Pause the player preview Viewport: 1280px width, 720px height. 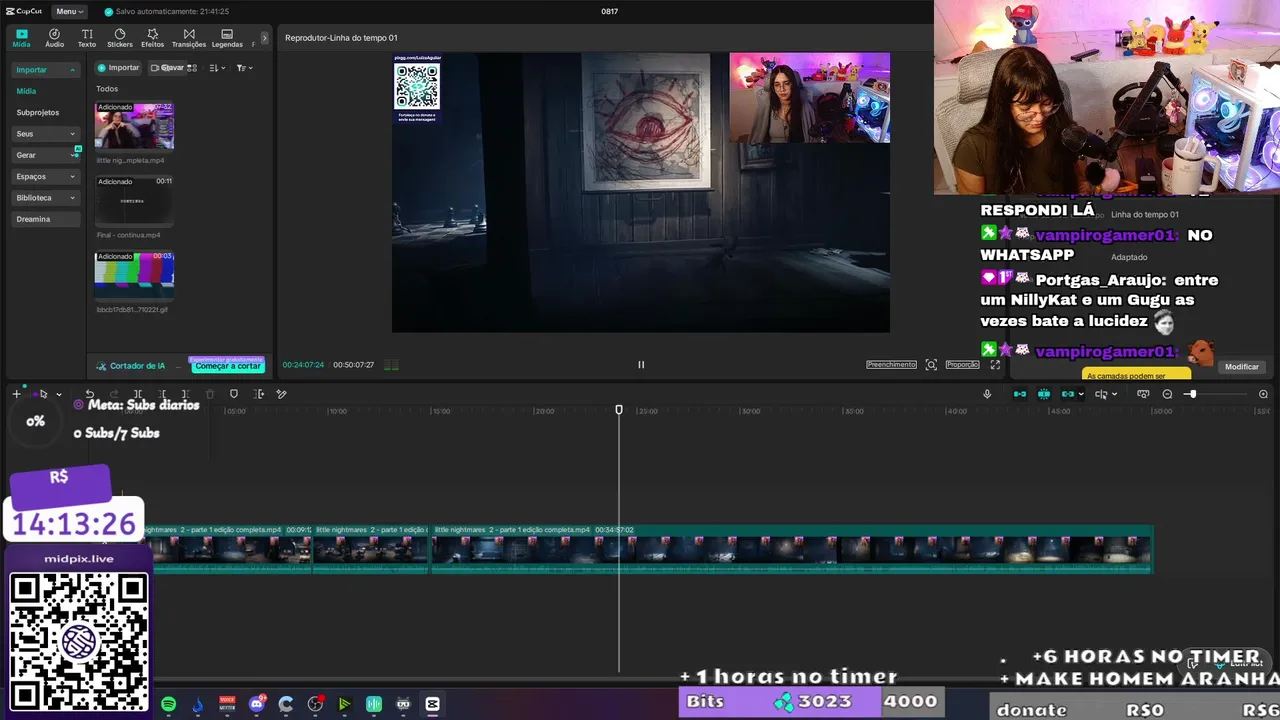pos(641,365)
